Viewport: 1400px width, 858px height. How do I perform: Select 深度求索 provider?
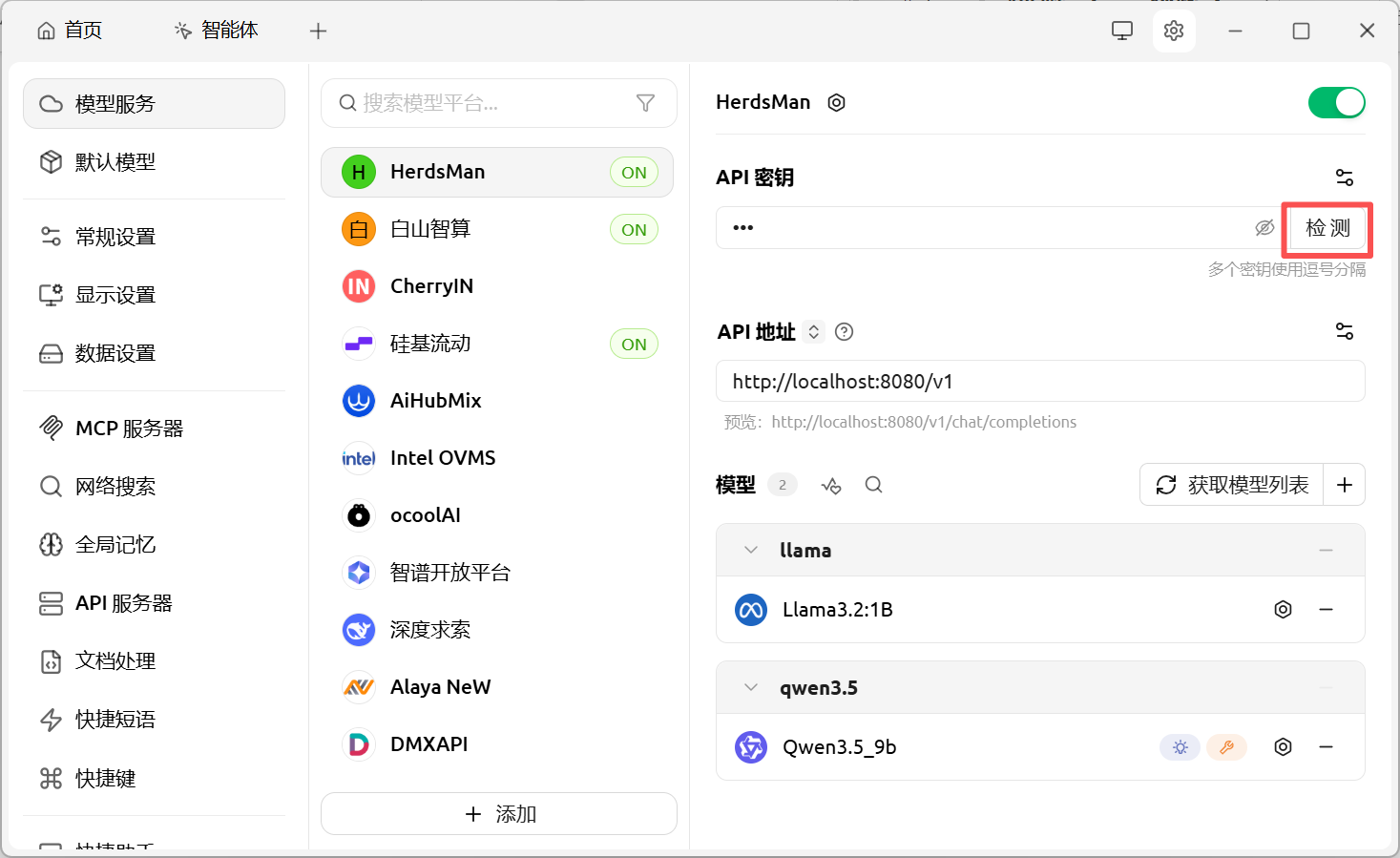(497, 630)
